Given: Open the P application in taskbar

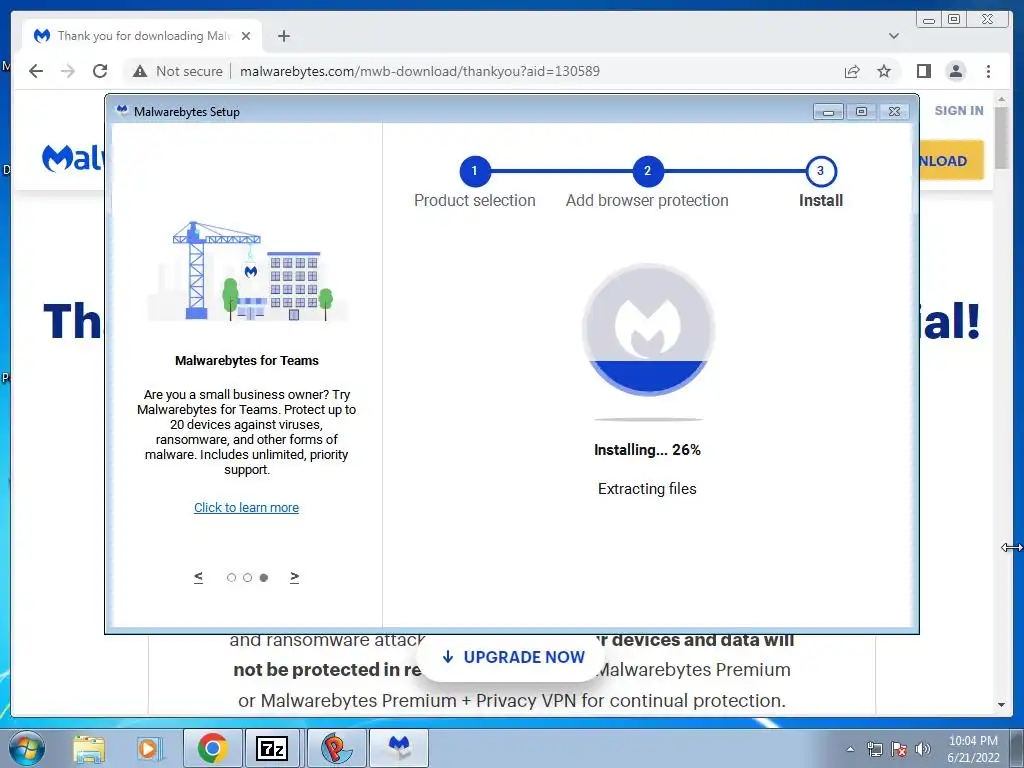Looking at the screenshot, I should click(x=336, y=748).
